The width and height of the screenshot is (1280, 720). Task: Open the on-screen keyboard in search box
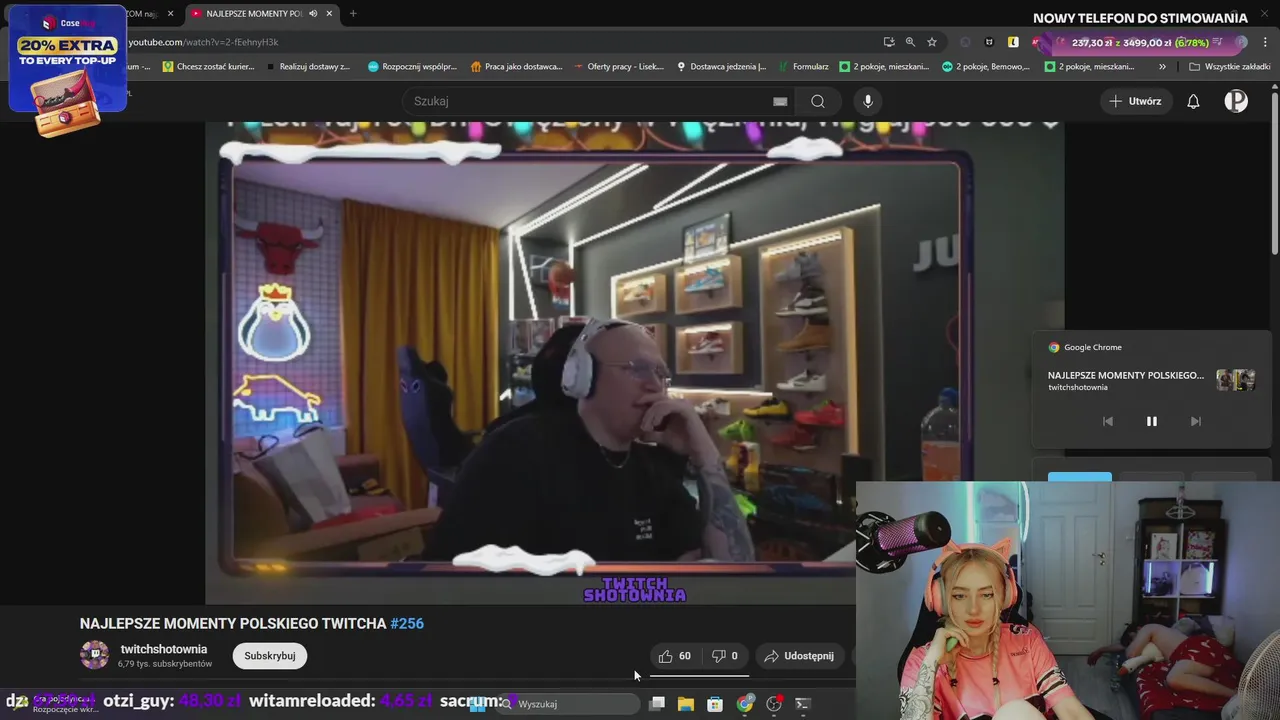(780, 101)
